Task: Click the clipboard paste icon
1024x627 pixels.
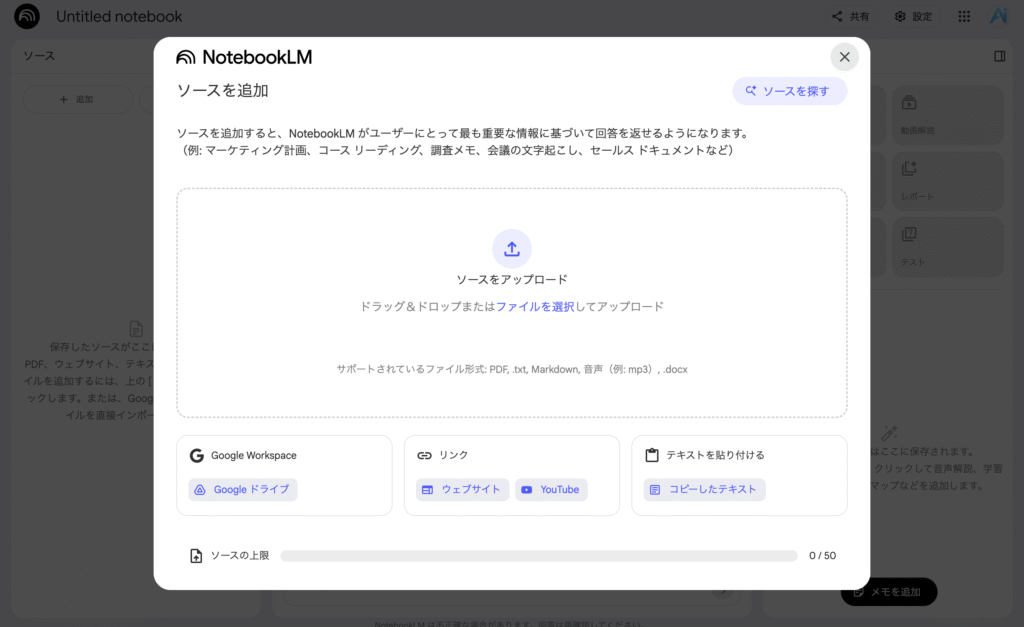Action: (652, 456)
